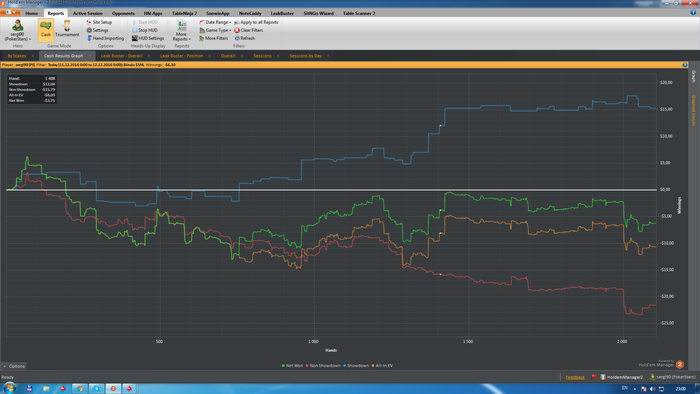Screen dimensions: 700x394
Task: Open the Feedback link
Action: pos(575,377)
